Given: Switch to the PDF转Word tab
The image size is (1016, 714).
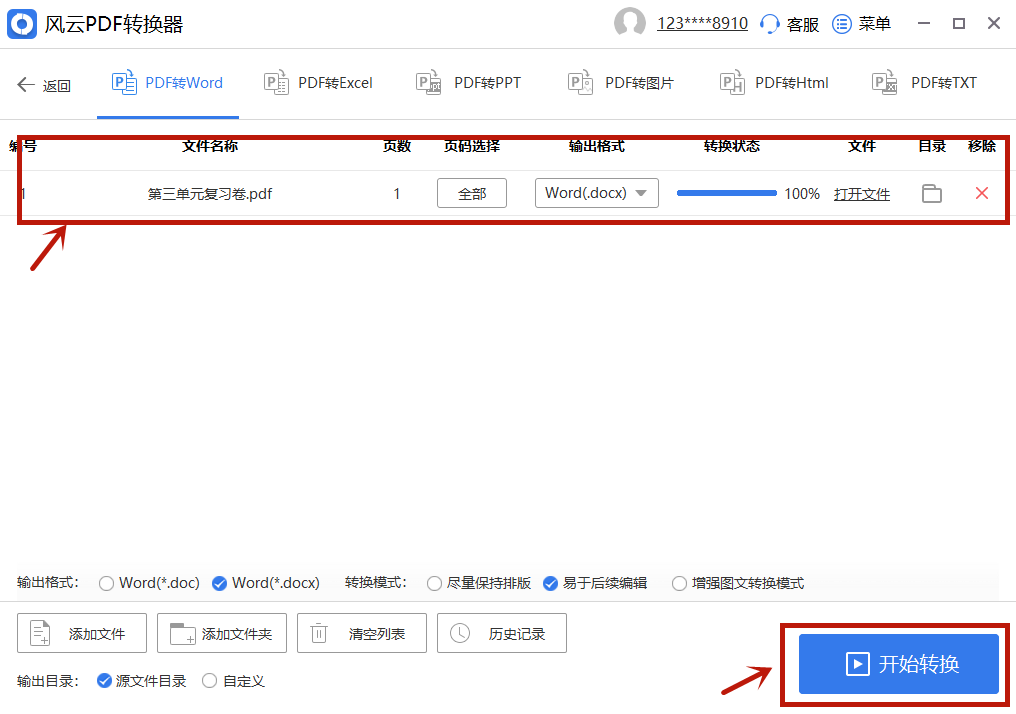Looking at the screenshot, I should pos(168,83).
